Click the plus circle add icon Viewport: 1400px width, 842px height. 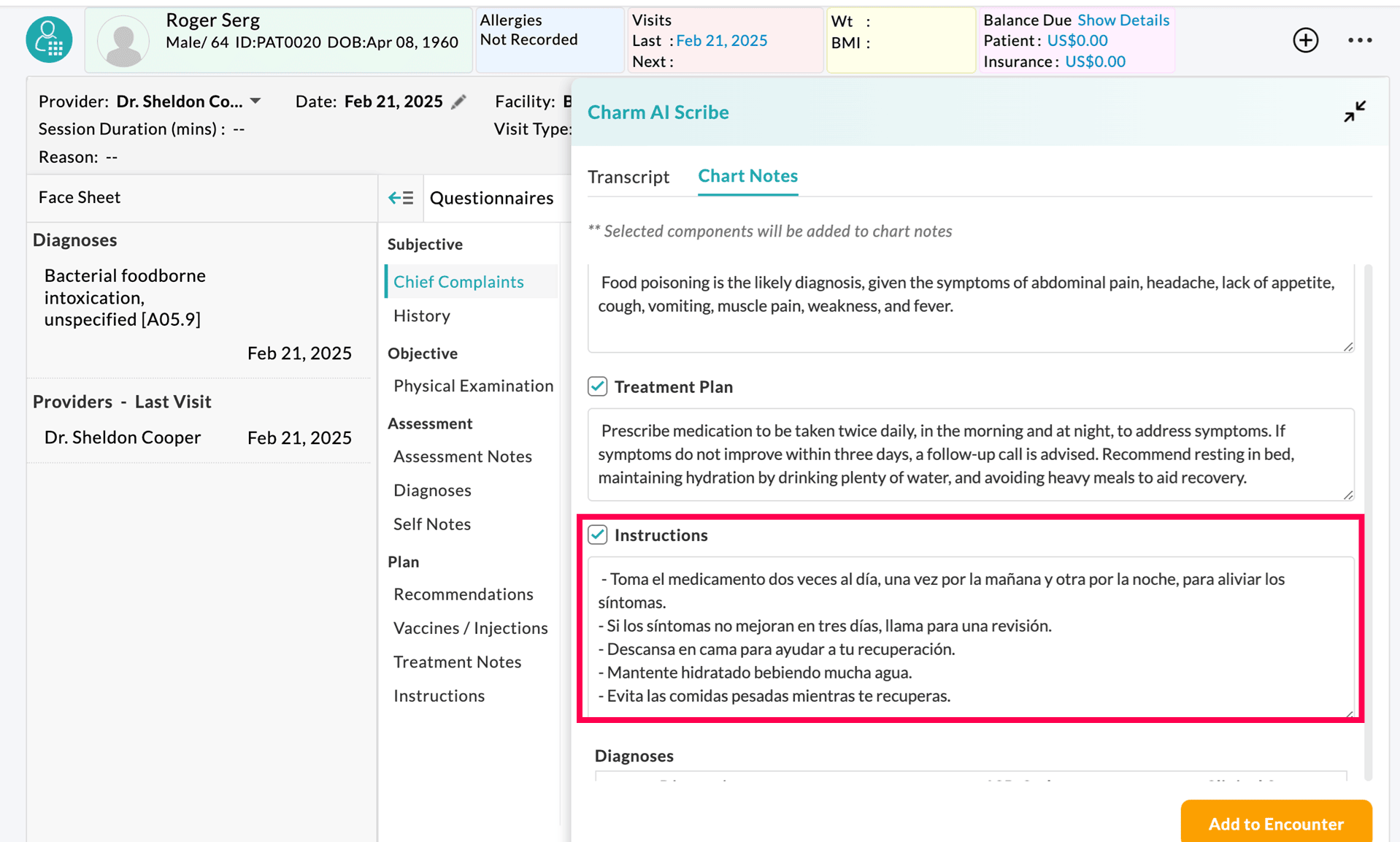tap(1305, 40)
